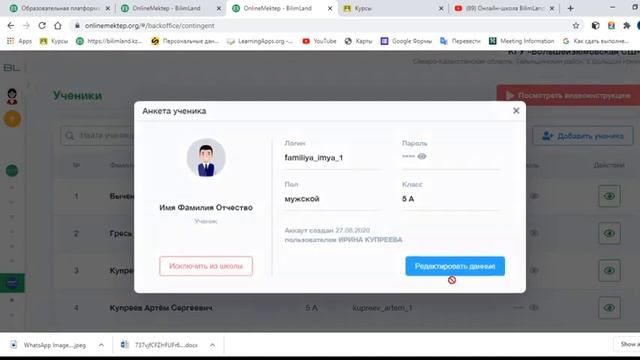Open the downloaded docx file
Image resolution: width=640 pixels, height=360 pixels.
pyautogui.click(x=160, y=345)
